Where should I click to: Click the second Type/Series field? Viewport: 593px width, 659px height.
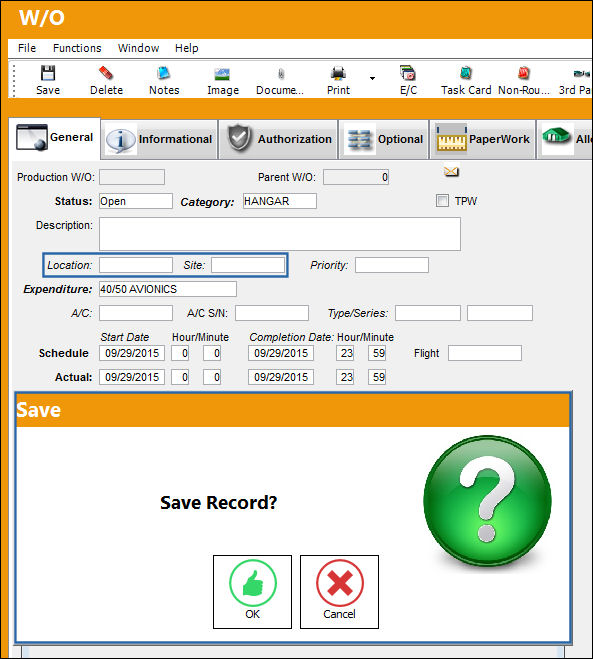(500, 313)
